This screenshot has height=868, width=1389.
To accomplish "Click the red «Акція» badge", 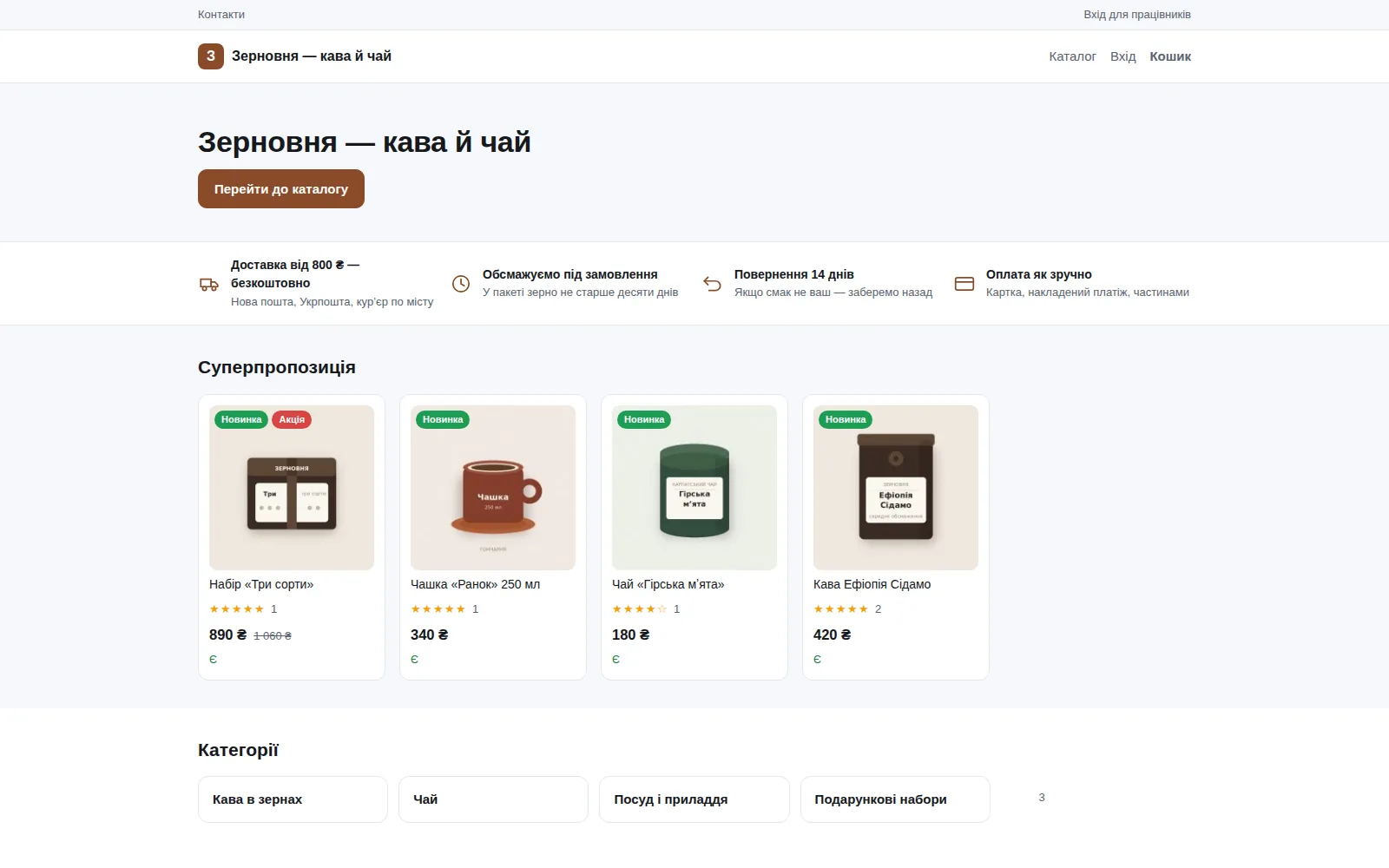I will [292, 419].
